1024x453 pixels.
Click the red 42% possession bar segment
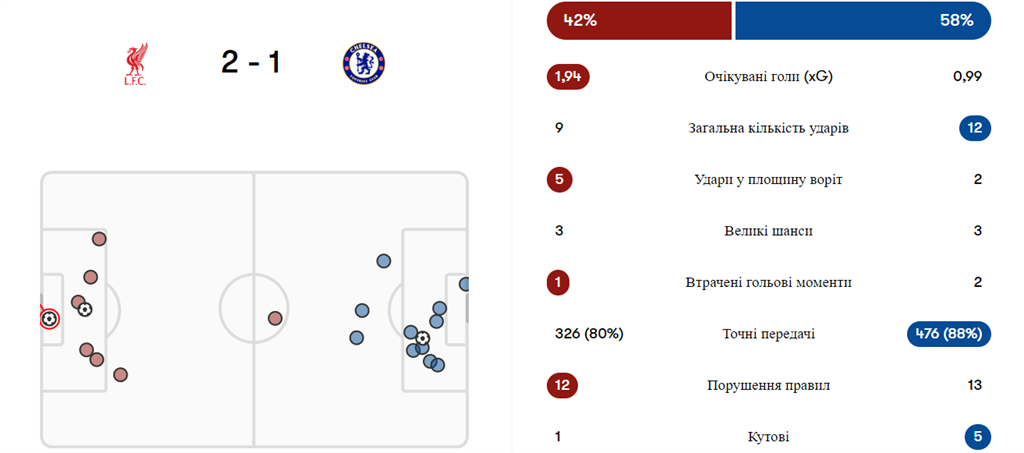(x=638, y=21)
